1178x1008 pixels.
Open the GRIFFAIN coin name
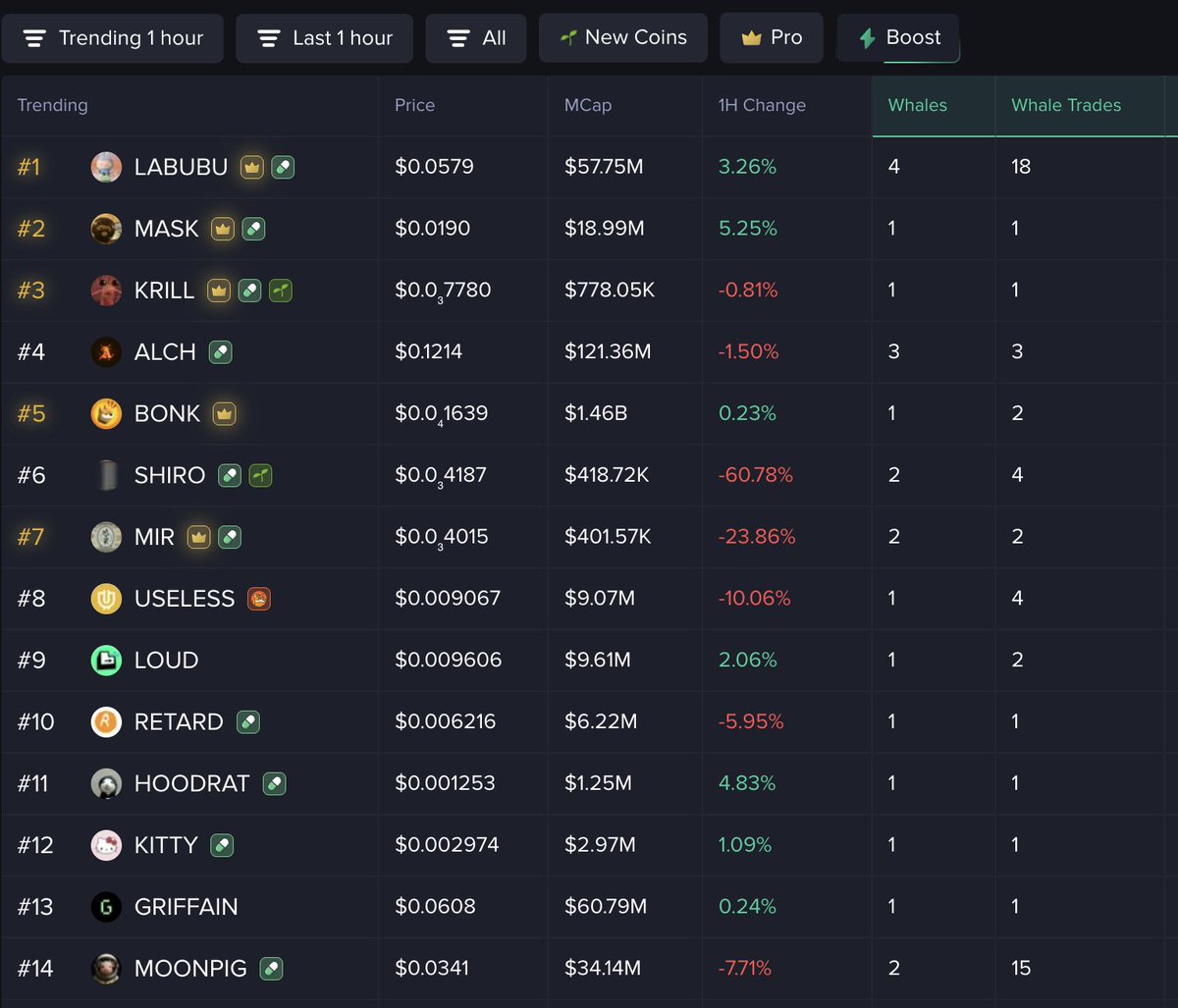click(187, 907)
